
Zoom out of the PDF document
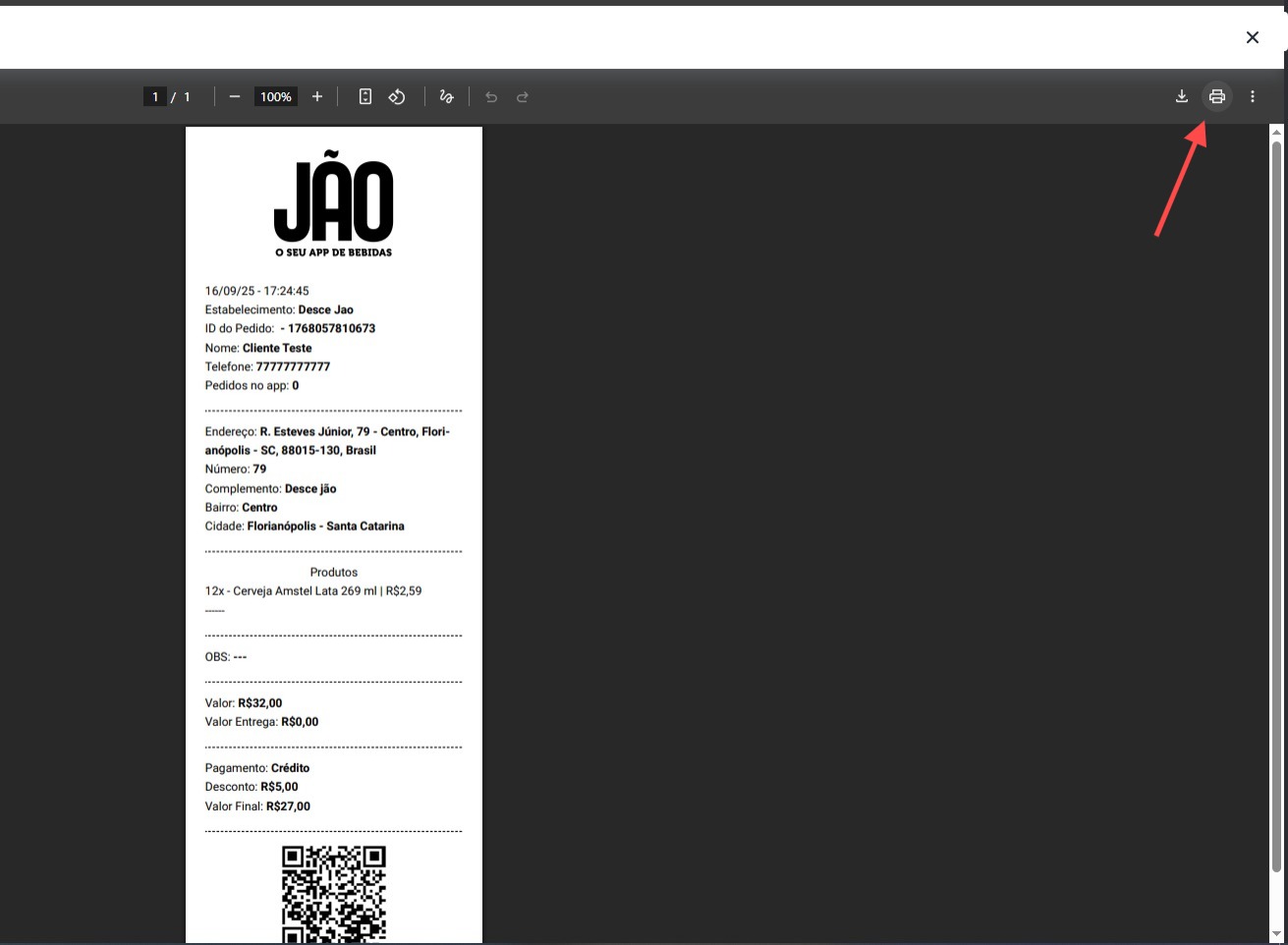click(235, 97)
